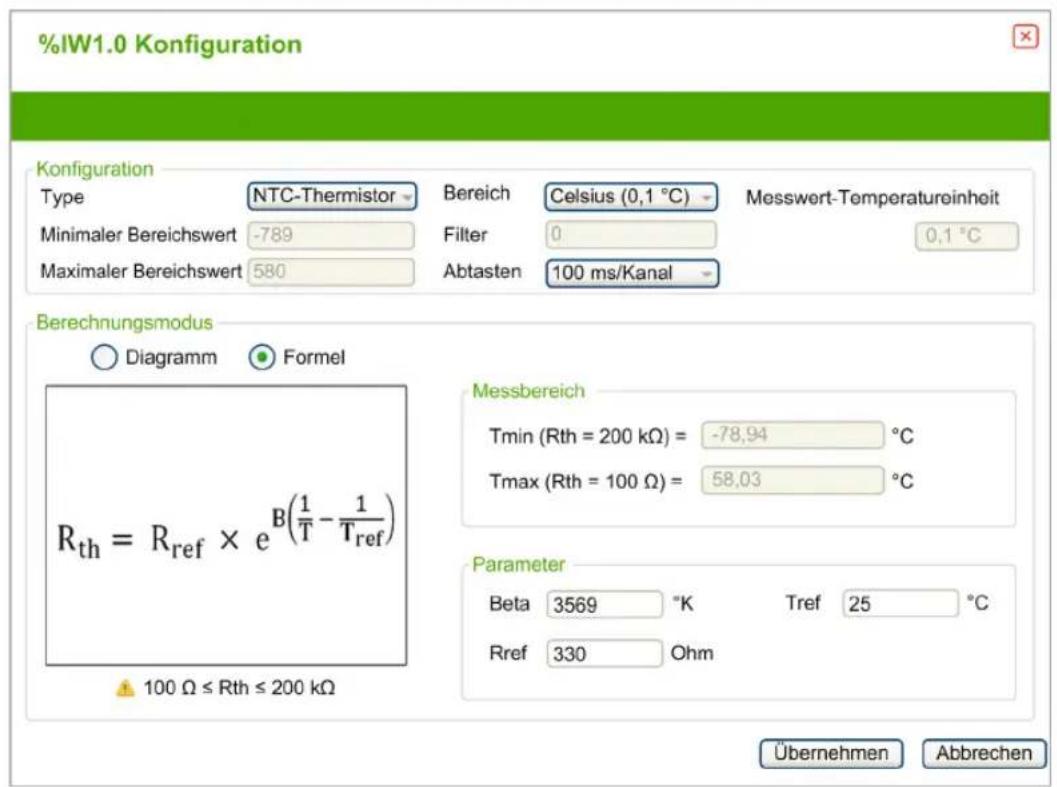Open the Abtasten dropdown 100 ms/Kanal

[632, 273]
